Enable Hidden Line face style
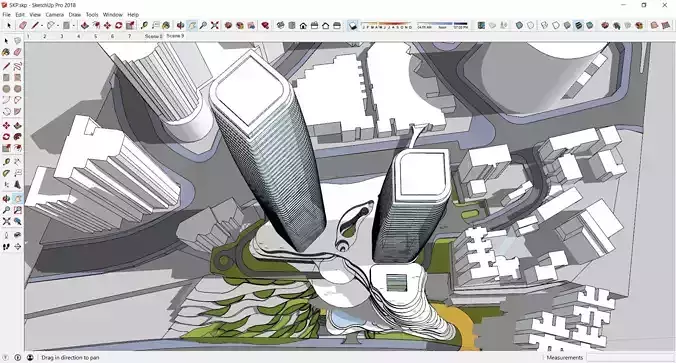 556,25
